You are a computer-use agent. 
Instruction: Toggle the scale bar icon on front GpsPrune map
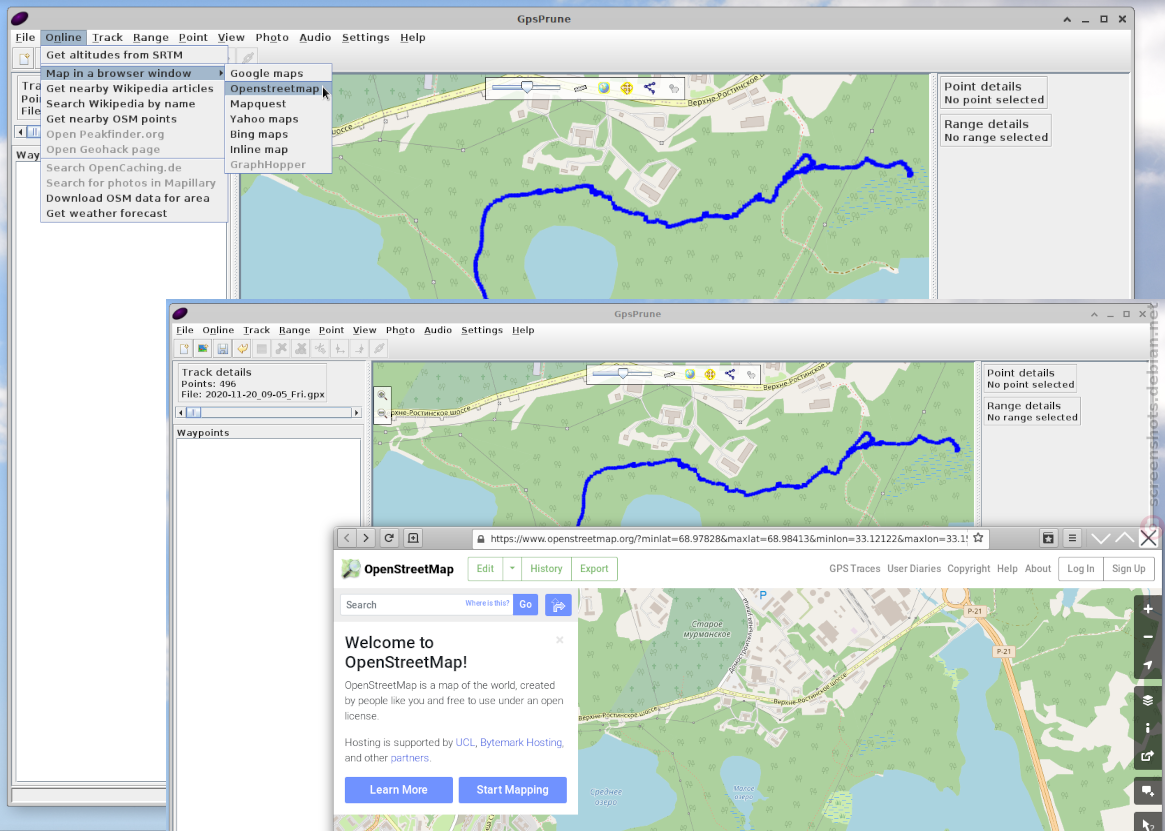[x=669, y=375]
